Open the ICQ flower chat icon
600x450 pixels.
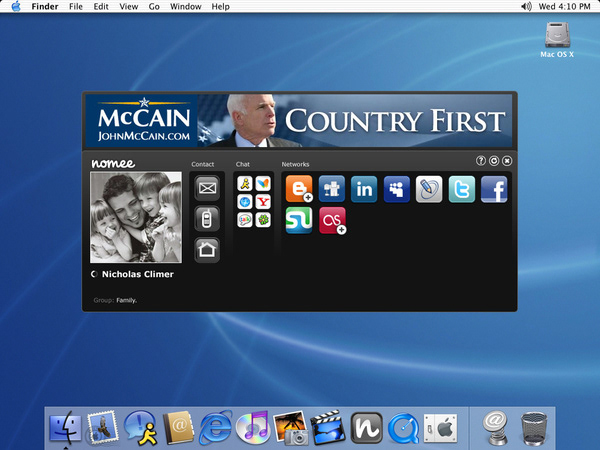263,220
